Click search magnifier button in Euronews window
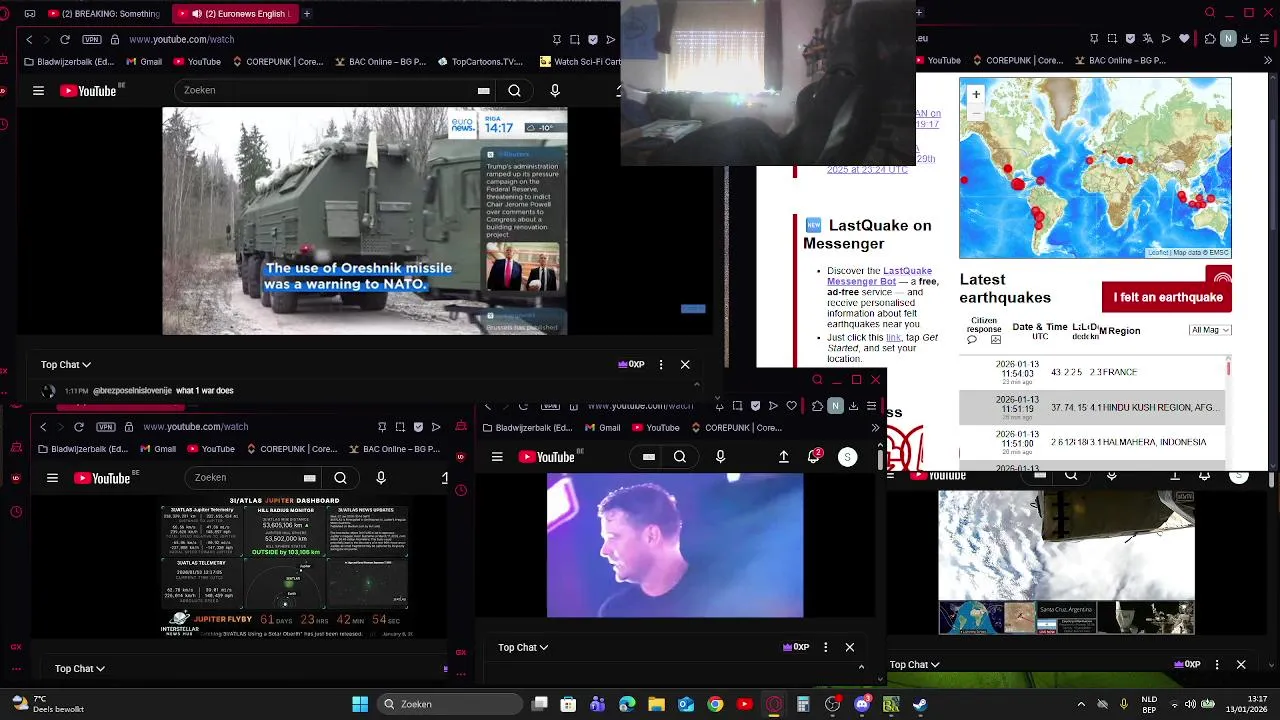 pos(514,90)
